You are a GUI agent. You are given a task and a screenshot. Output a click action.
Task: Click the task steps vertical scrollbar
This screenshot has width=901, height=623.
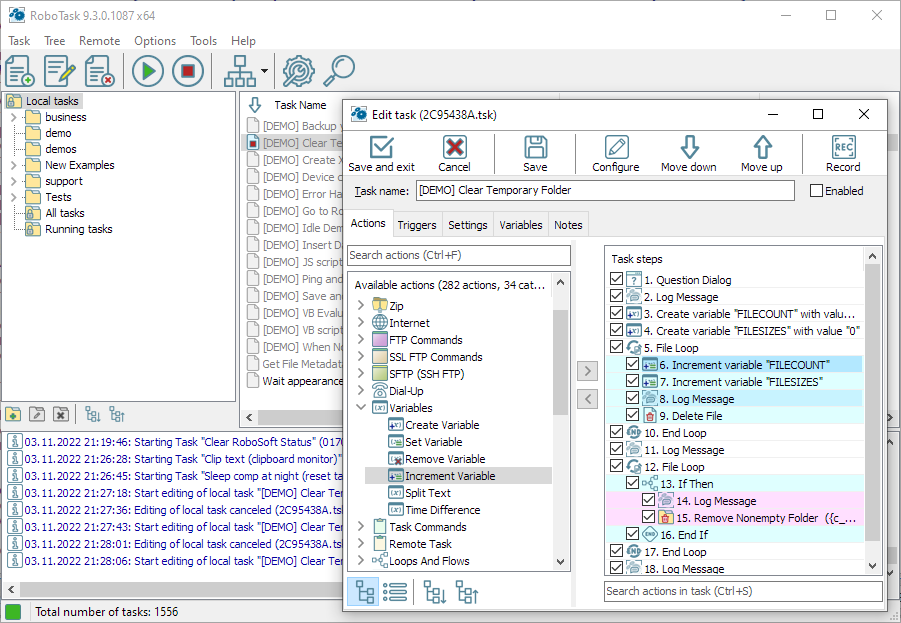point(873,400)
